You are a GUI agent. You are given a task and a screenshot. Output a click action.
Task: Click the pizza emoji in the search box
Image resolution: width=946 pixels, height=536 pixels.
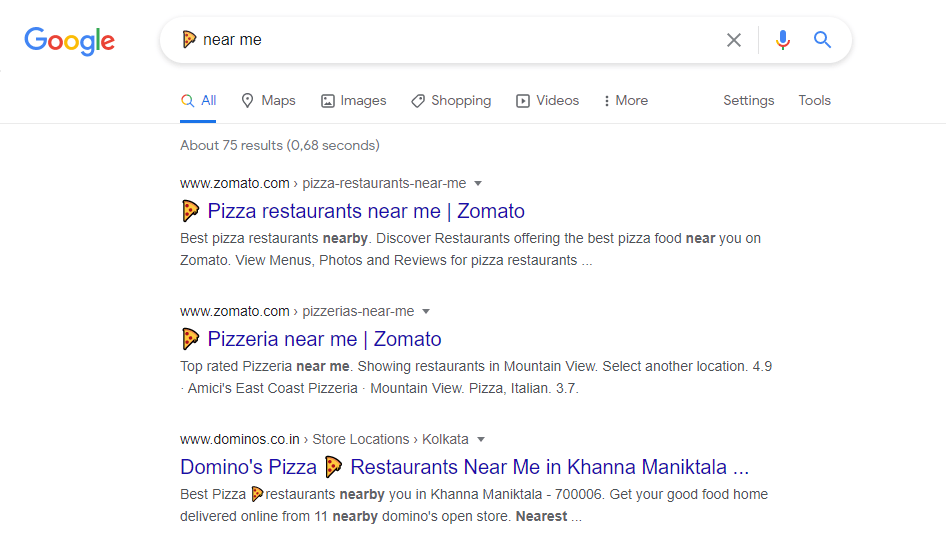click(x=189, y=40)
